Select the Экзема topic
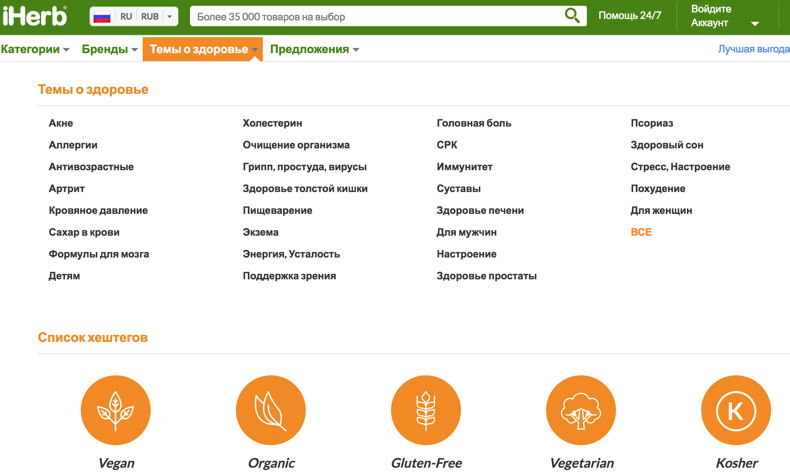 tap(260, 232)
